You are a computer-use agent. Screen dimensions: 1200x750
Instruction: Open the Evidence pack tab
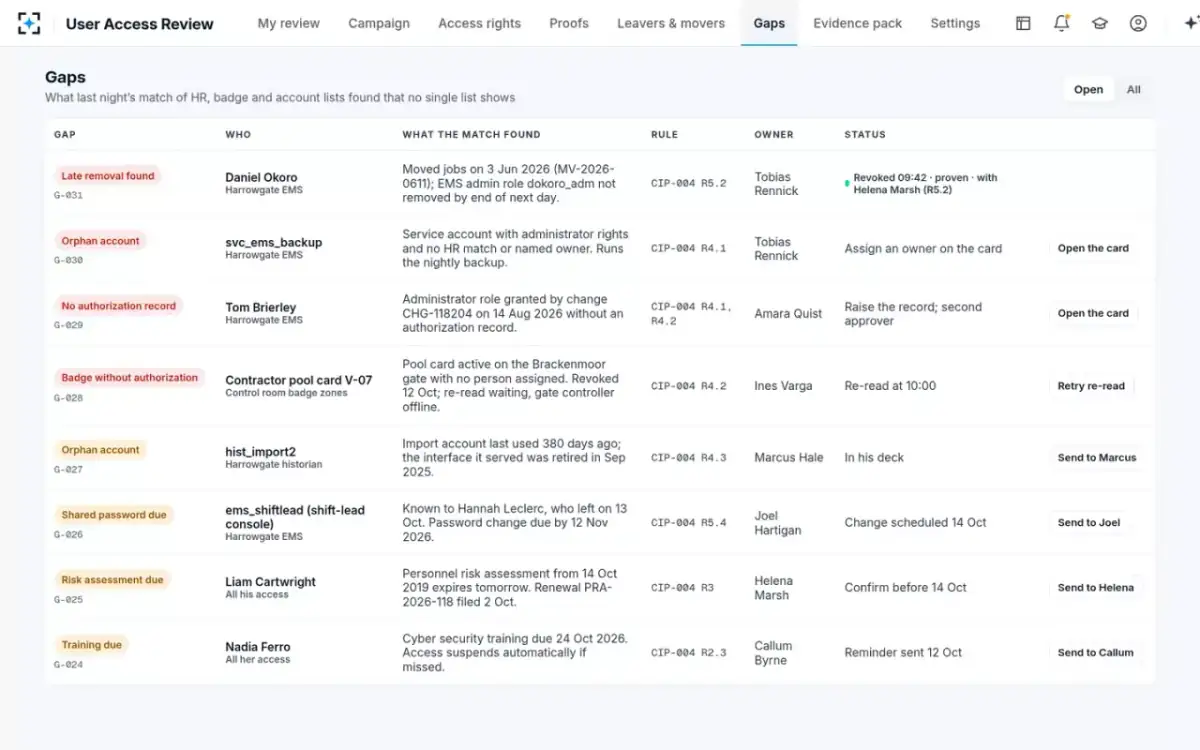coord(858,23)
